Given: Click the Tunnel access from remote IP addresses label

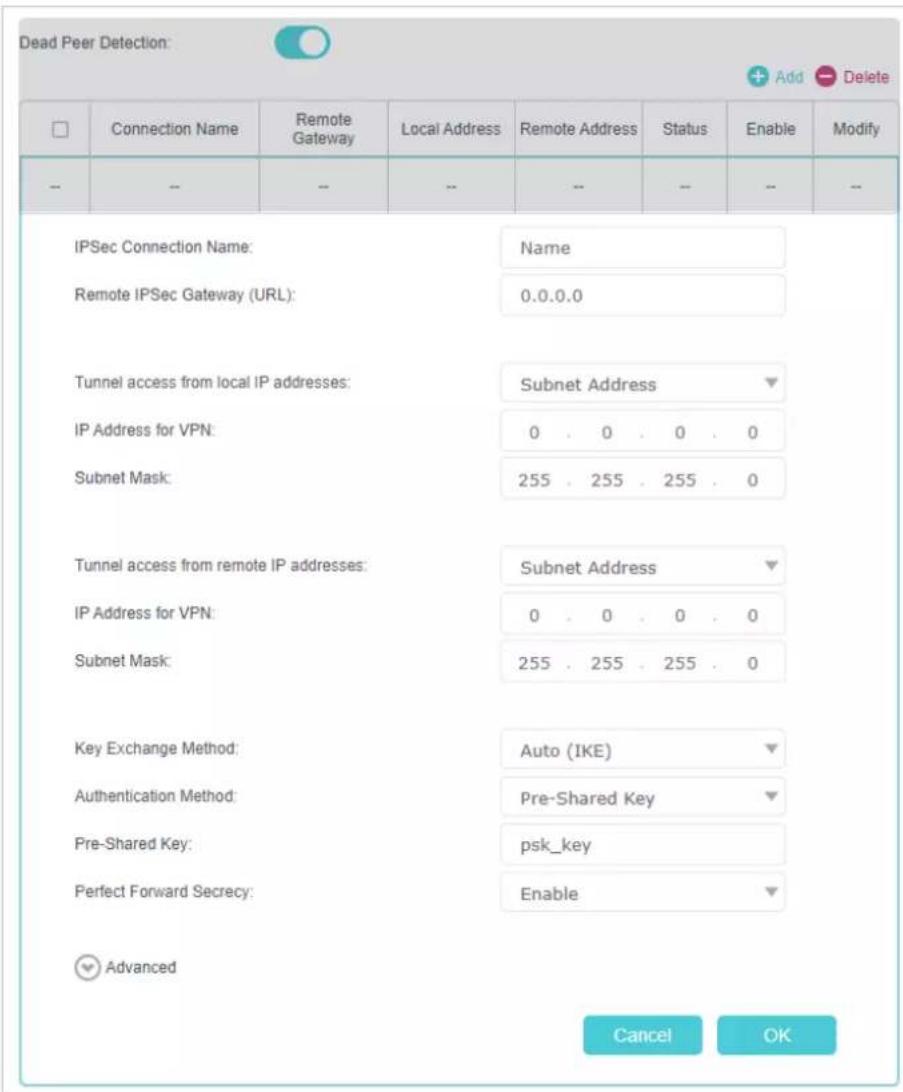Looking at the screenshot, I should click(x=220, y=565).
